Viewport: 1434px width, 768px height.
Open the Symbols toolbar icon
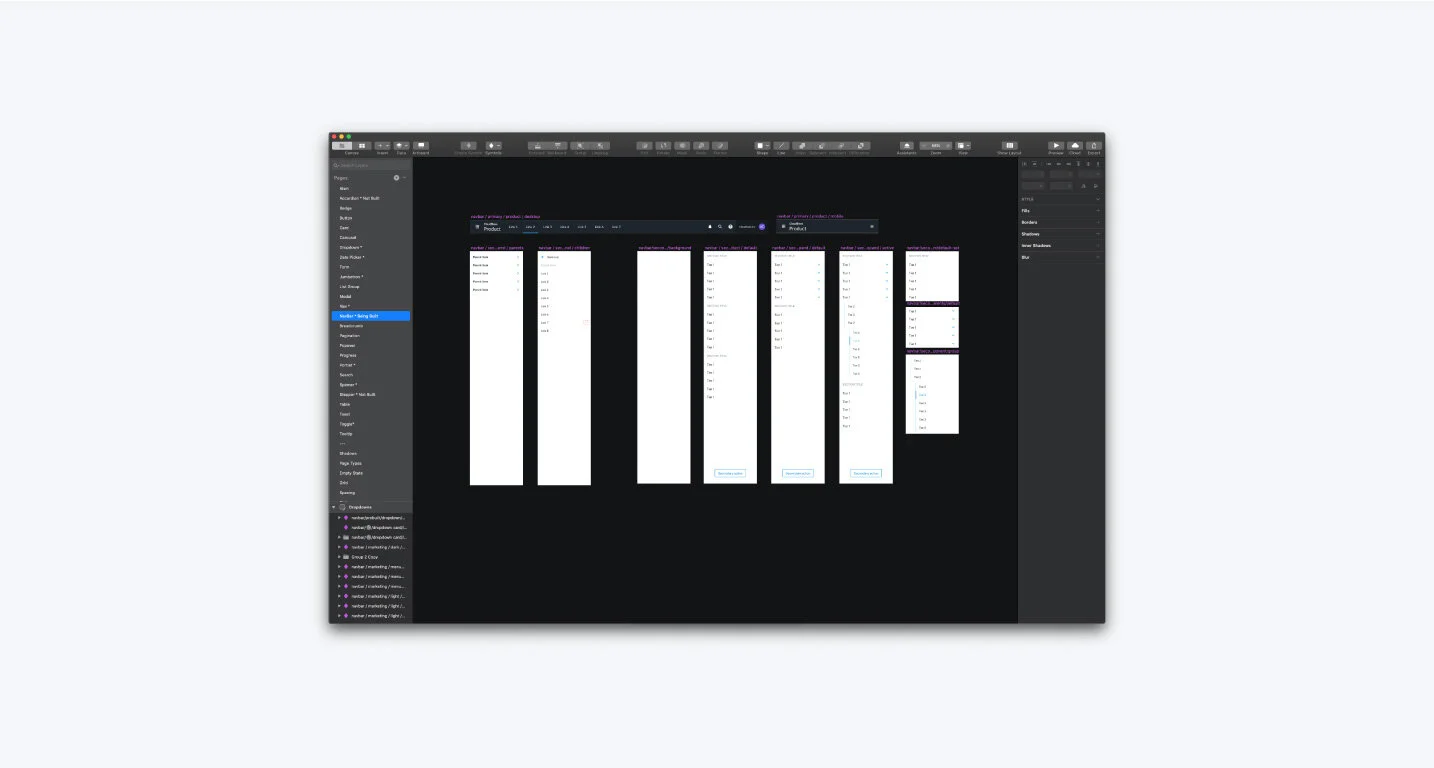(493, 146)
